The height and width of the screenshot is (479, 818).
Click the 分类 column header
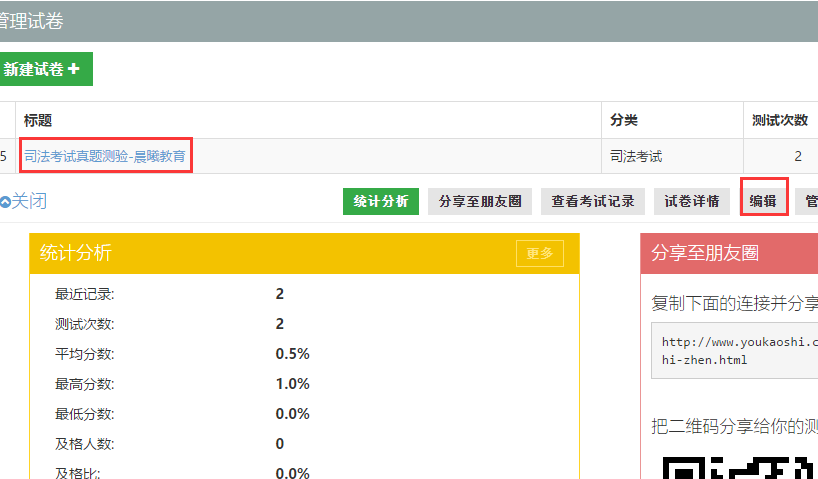(624, 120)
